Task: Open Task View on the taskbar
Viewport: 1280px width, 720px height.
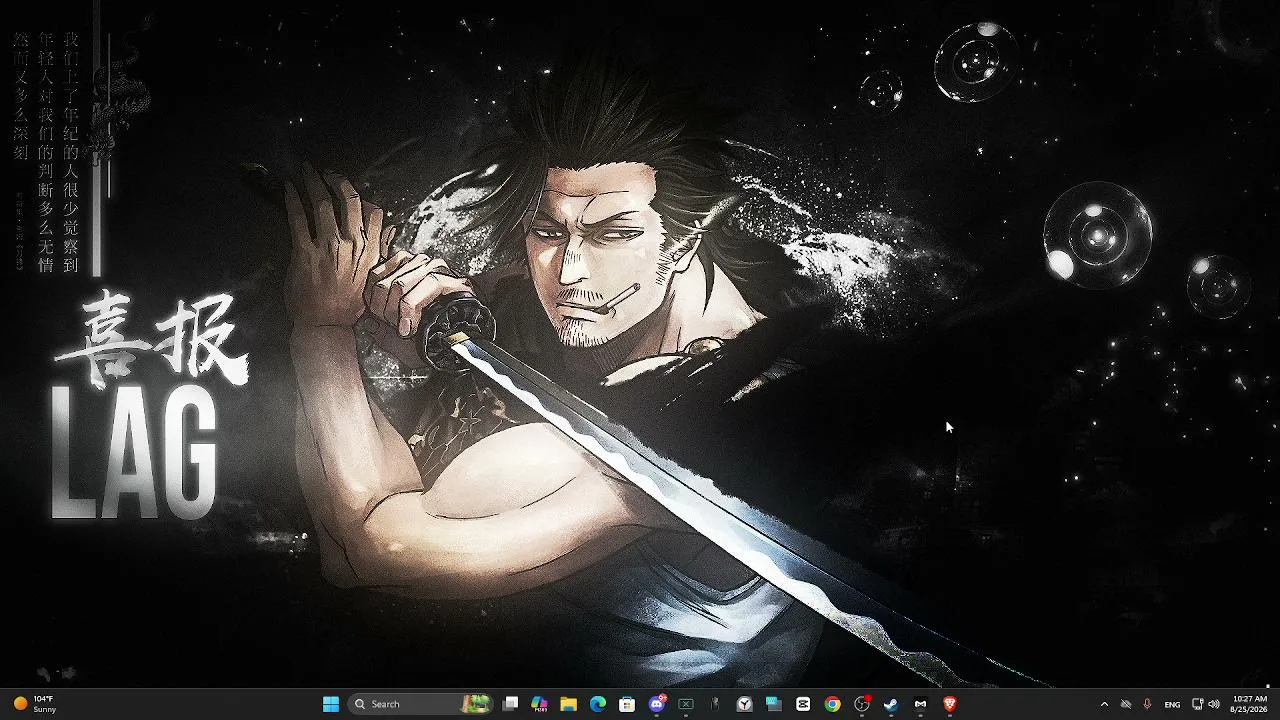Action: coord(510,704)
